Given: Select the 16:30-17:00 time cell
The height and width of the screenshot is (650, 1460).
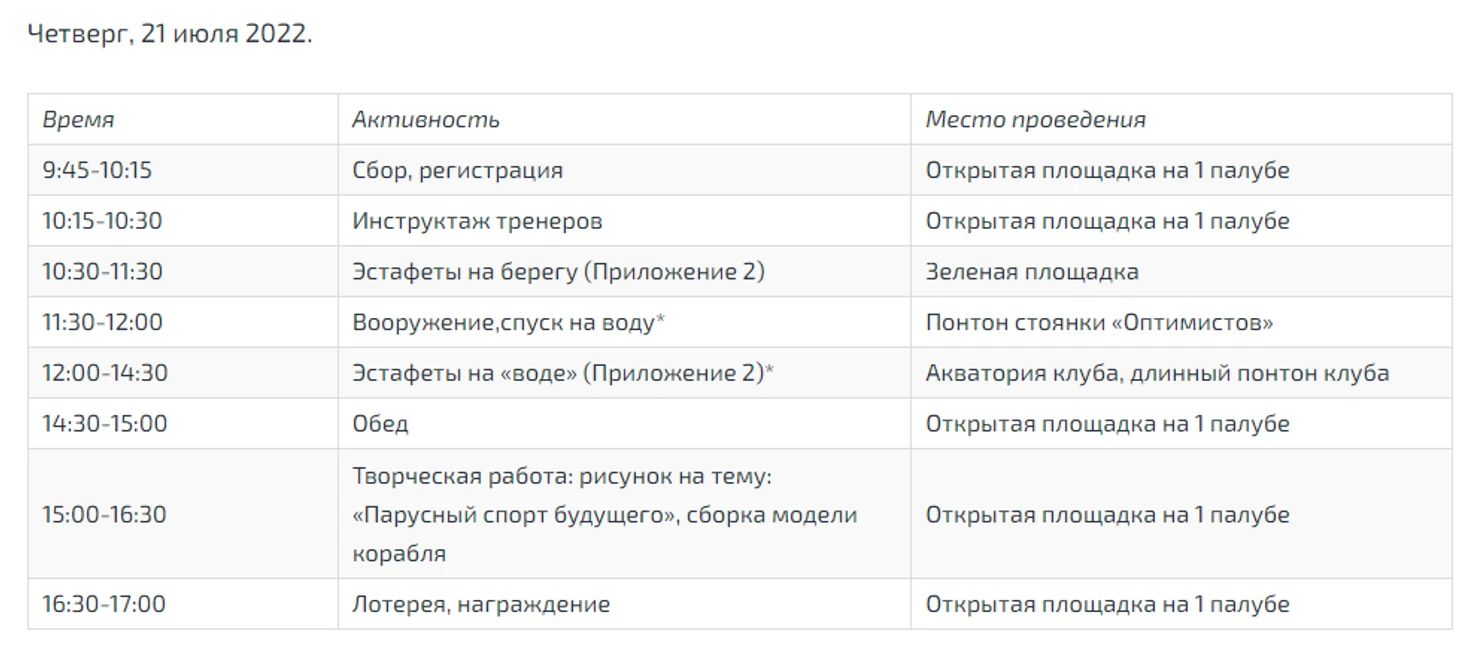Looking at the screenshot, I should point(104,605).
